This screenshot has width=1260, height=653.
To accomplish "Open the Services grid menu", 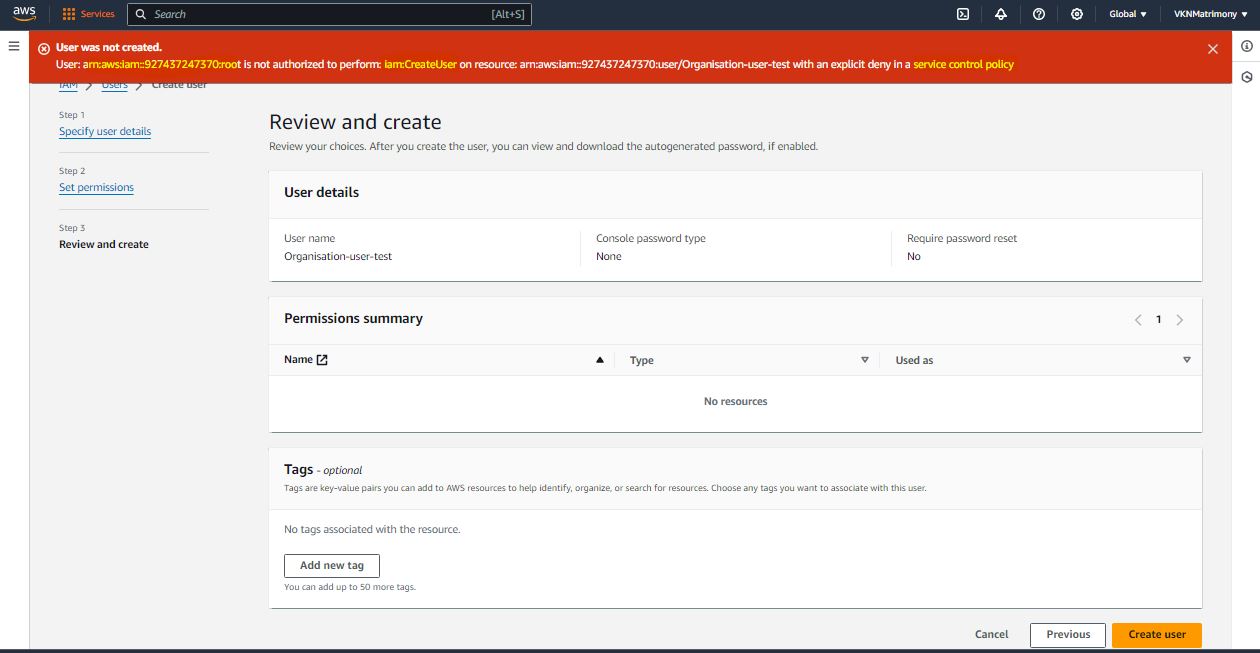I will click(x=88, y=14).
